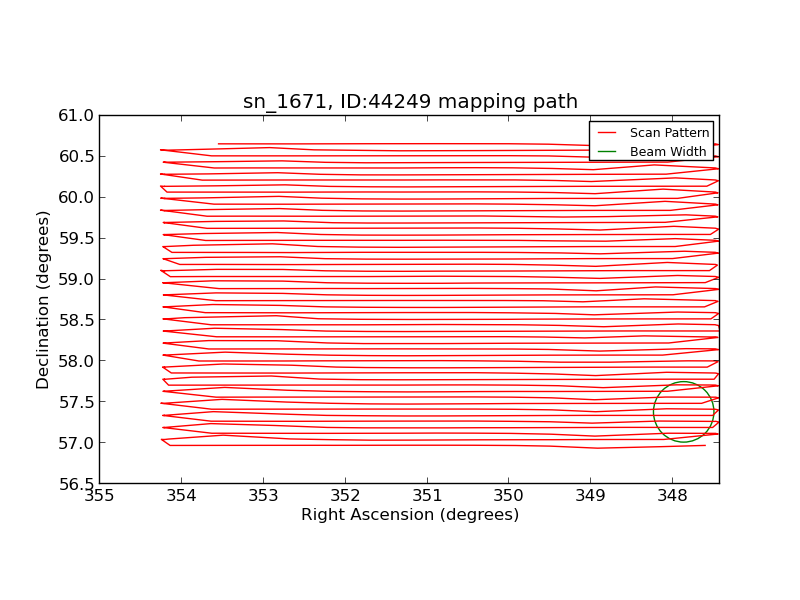Click the y-axis tick label 56.5
The image size is (800, 600).
76,484
